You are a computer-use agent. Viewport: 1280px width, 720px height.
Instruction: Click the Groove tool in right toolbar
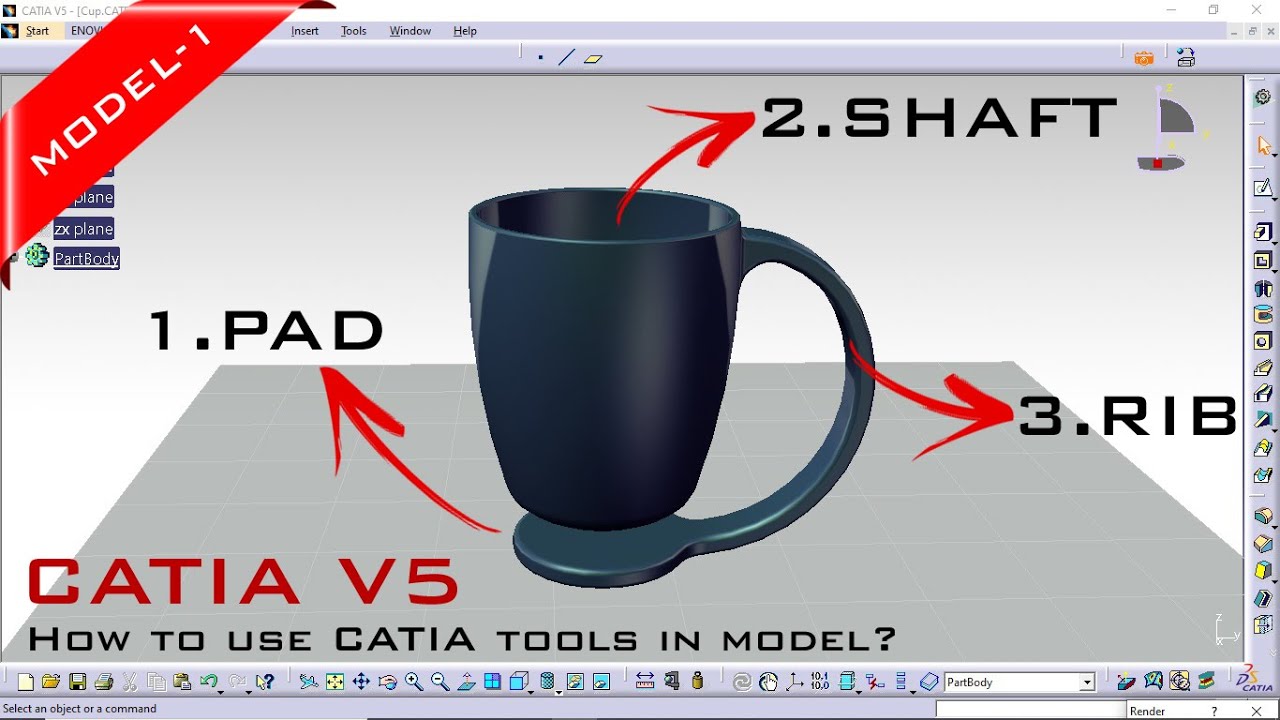point(1263,314)
